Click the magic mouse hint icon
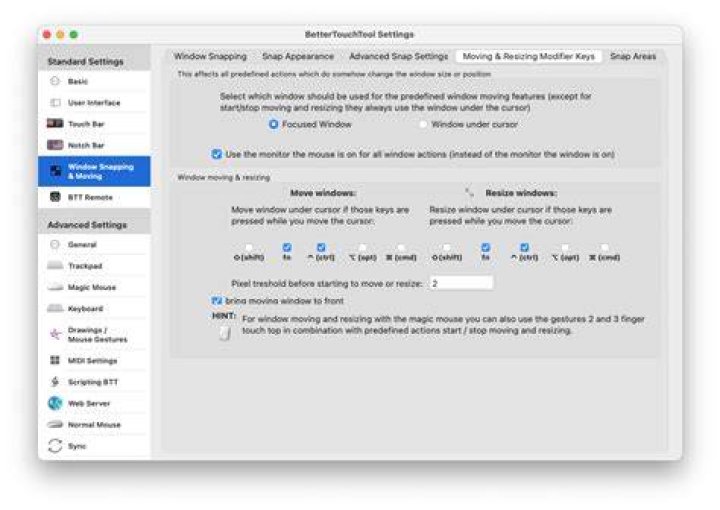The height and width of the screenshot is (510, 720). pos(225,333)
